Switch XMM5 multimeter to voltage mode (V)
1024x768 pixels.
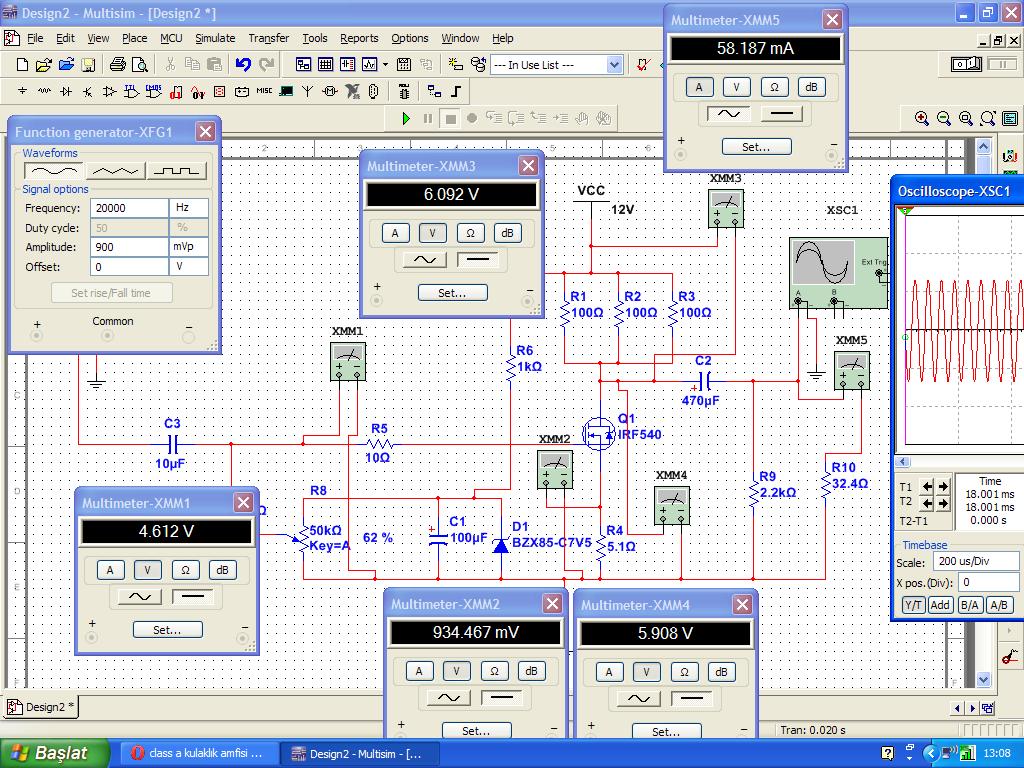737,87
